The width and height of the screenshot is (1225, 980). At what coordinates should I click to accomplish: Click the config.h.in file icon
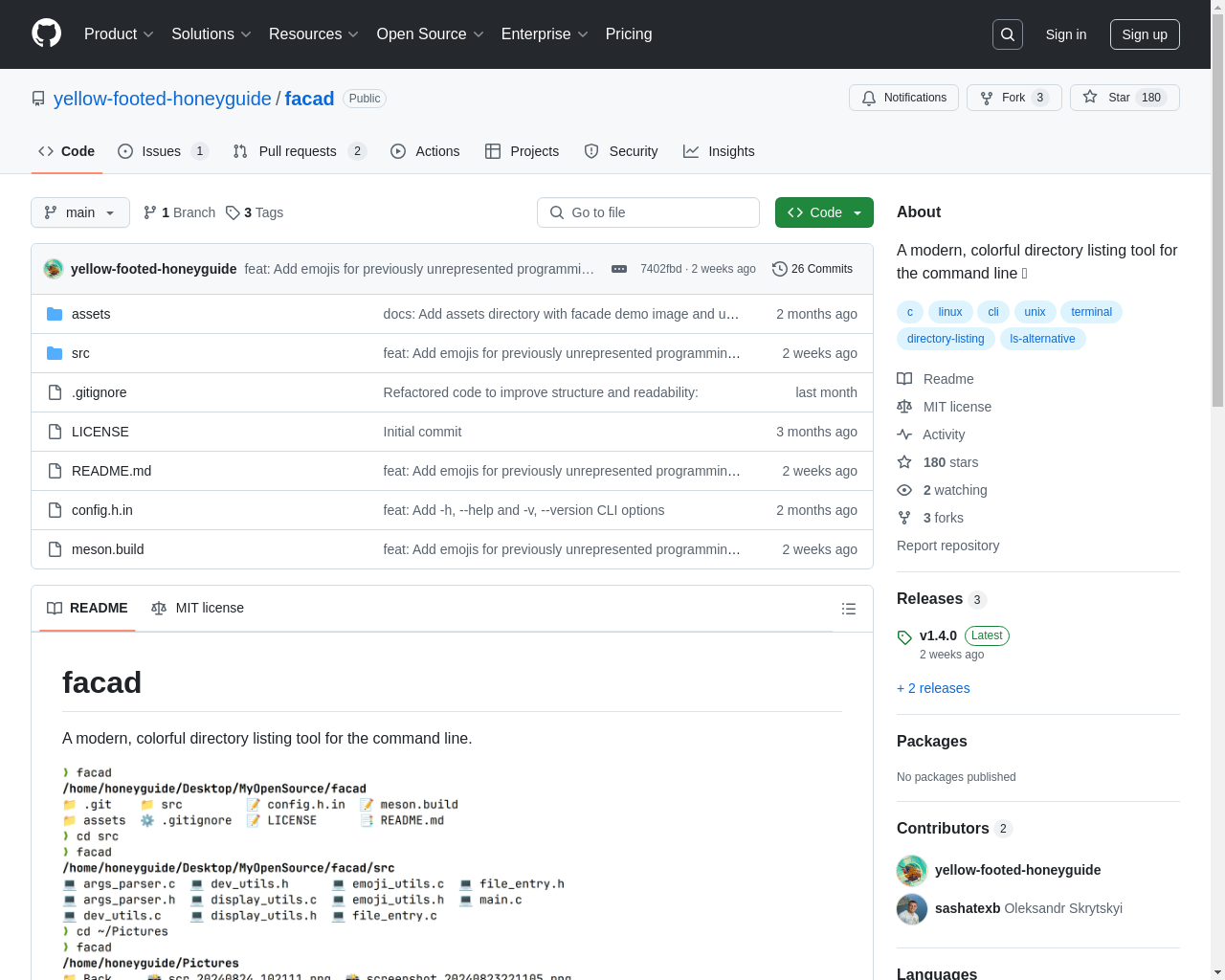click(x=55, y=510)
